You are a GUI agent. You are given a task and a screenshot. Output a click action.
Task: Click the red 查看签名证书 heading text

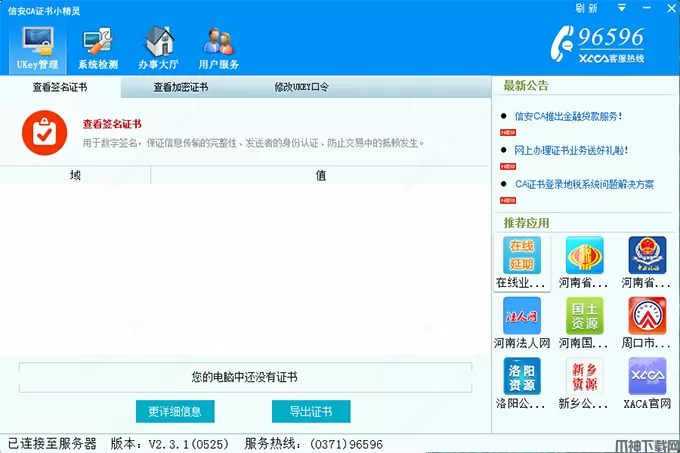click(112, 124)
